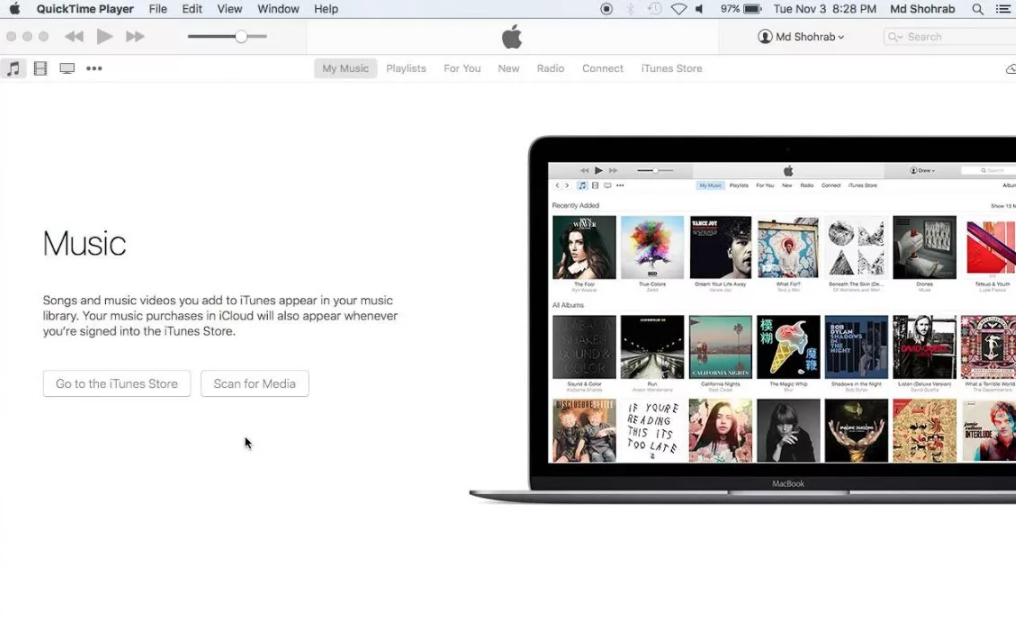Switch to the Movies library icon
The width and height of the screenshot is (1016, 642).
(40, 69)
